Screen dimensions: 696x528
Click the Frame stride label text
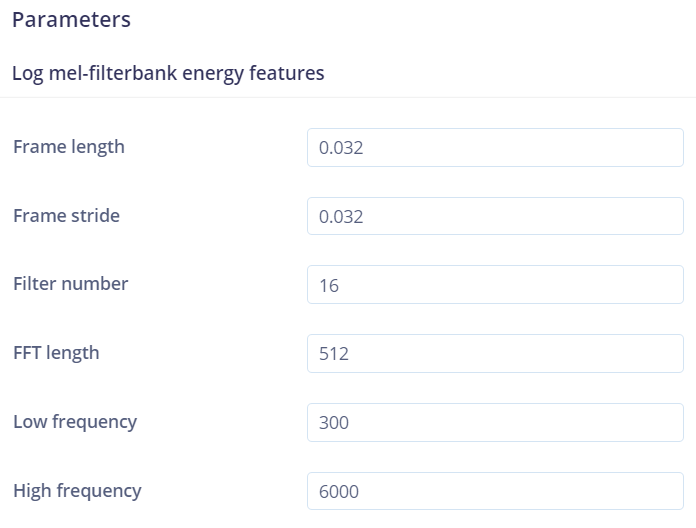pos(66,215)
